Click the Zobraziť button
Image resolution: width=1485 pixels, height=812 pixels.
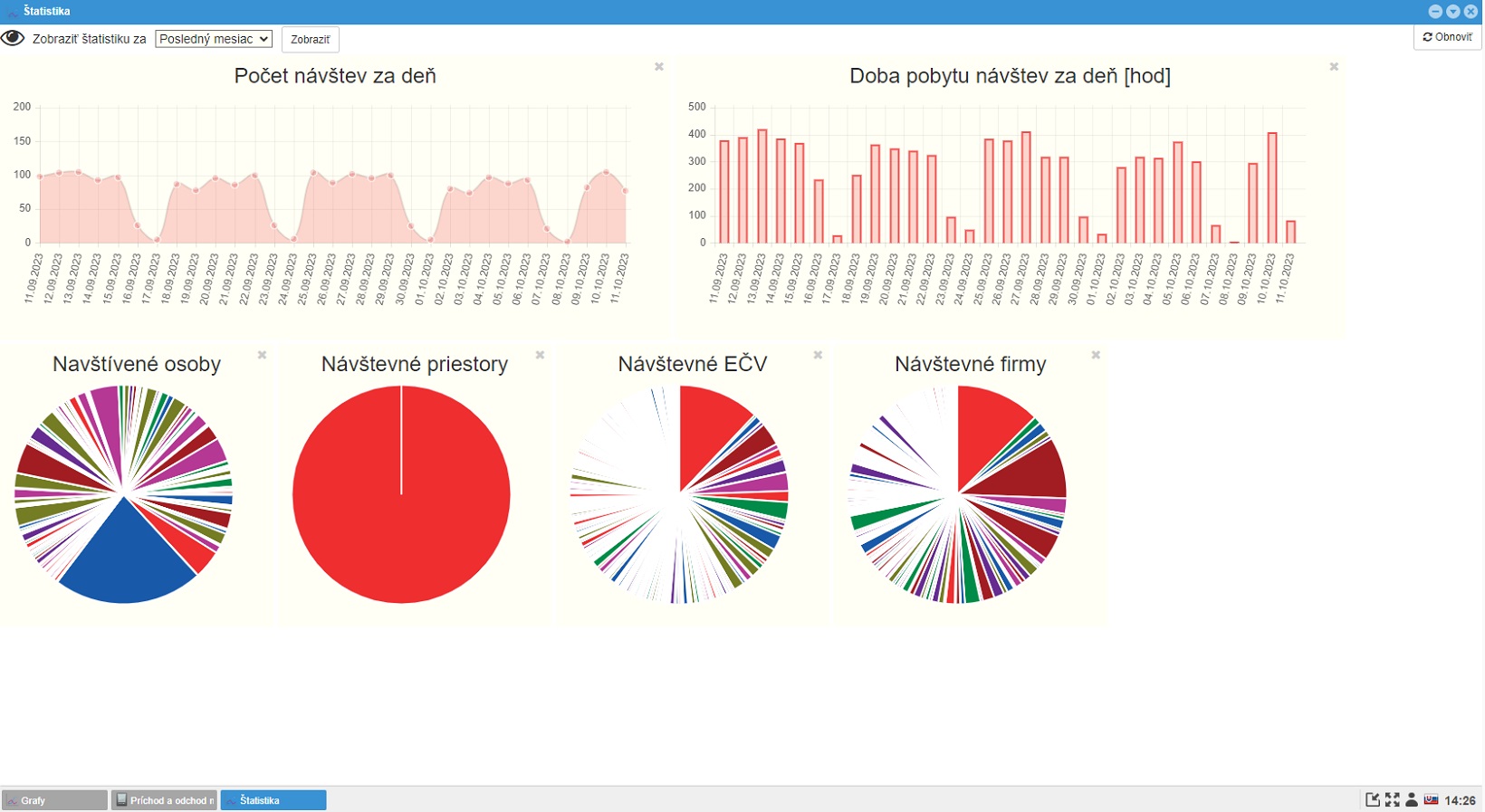click(x=311, y=40)
